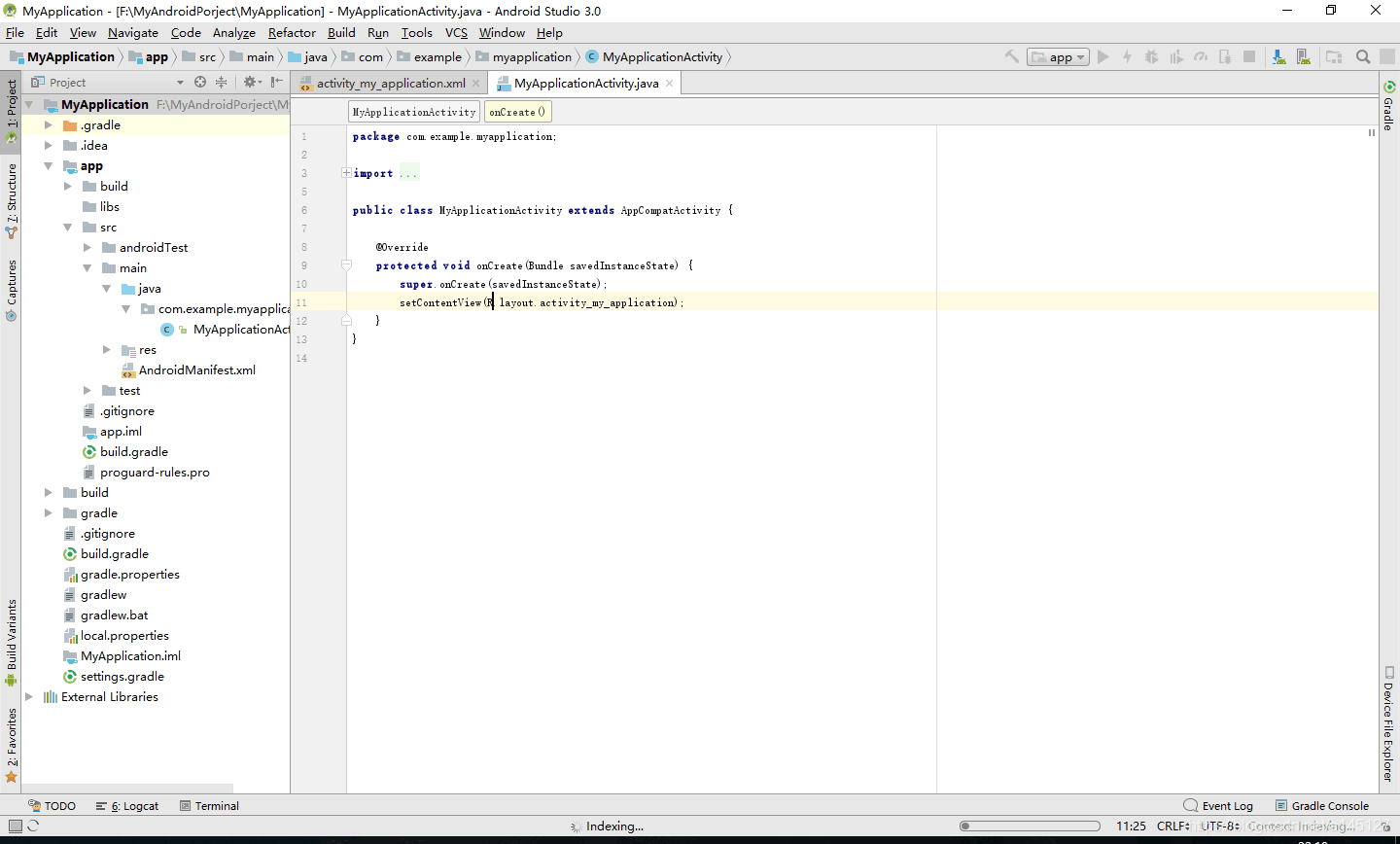Select local.properties file

(116, 636)
